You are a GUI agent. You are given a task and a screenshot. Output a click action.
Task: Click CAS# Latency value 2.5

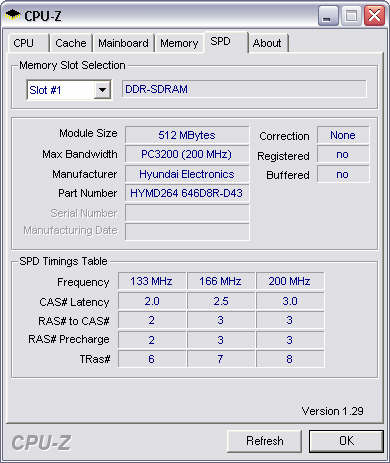click(x=221, y=301)
